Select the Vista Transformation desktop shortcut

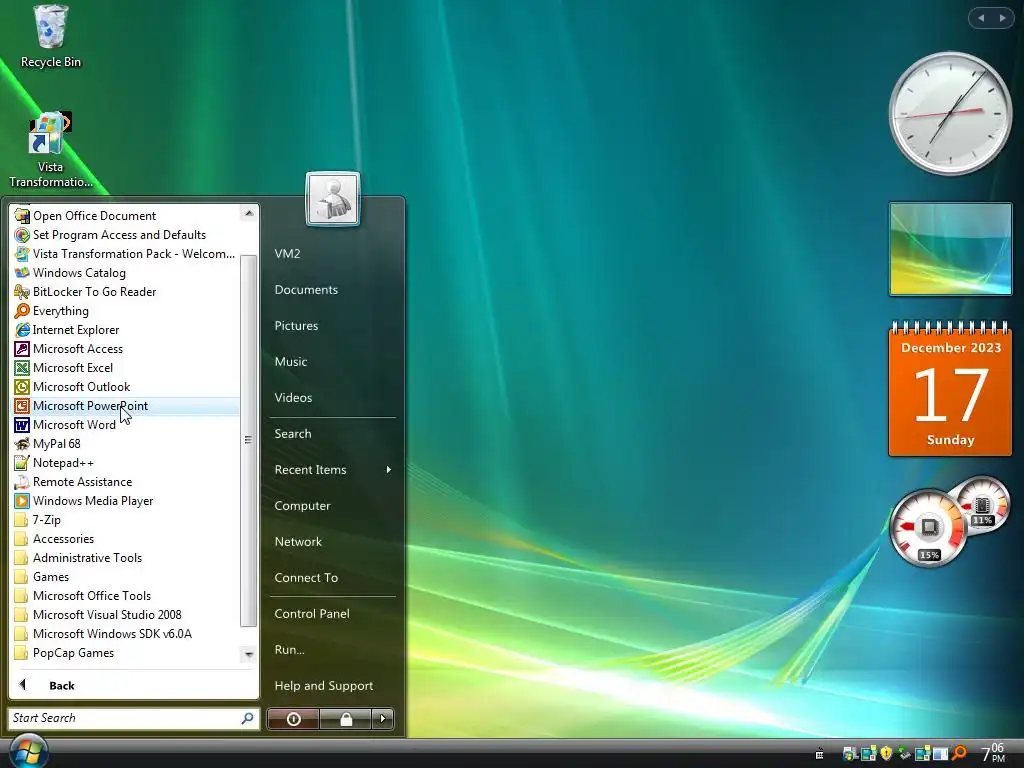pyautogui.click(x=50, y=150)
